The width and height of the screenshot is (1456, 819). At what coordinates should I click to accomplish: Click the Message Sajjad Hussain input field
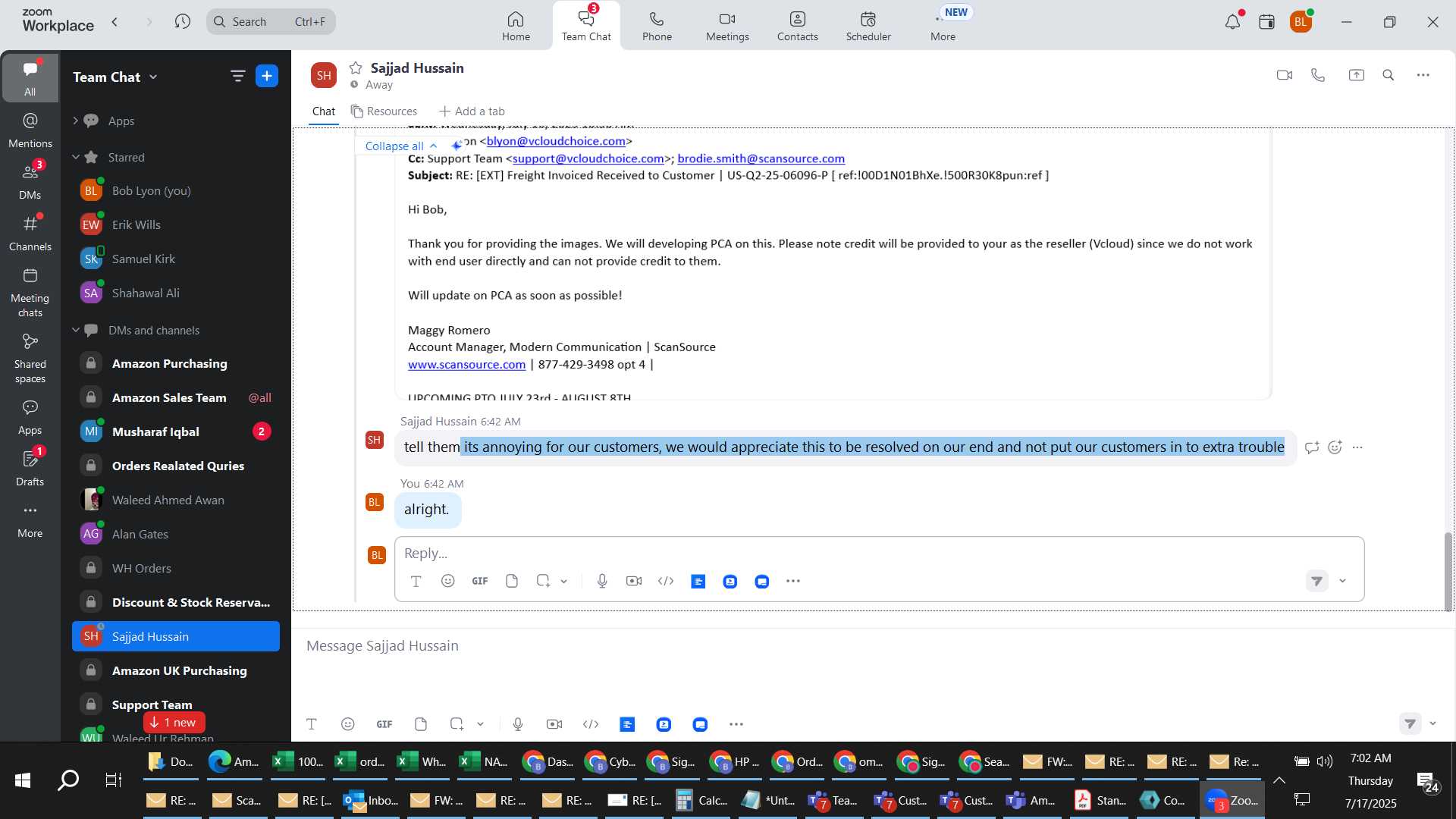872,646
